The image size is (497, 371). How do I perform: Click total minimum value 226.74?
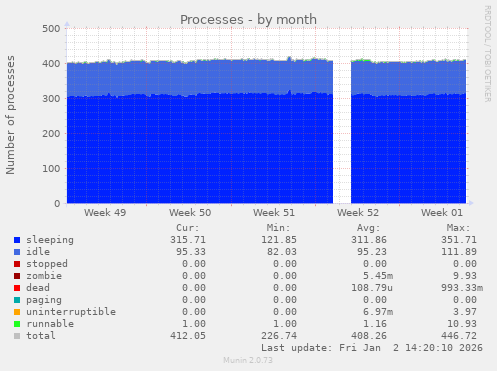[279, 336]
